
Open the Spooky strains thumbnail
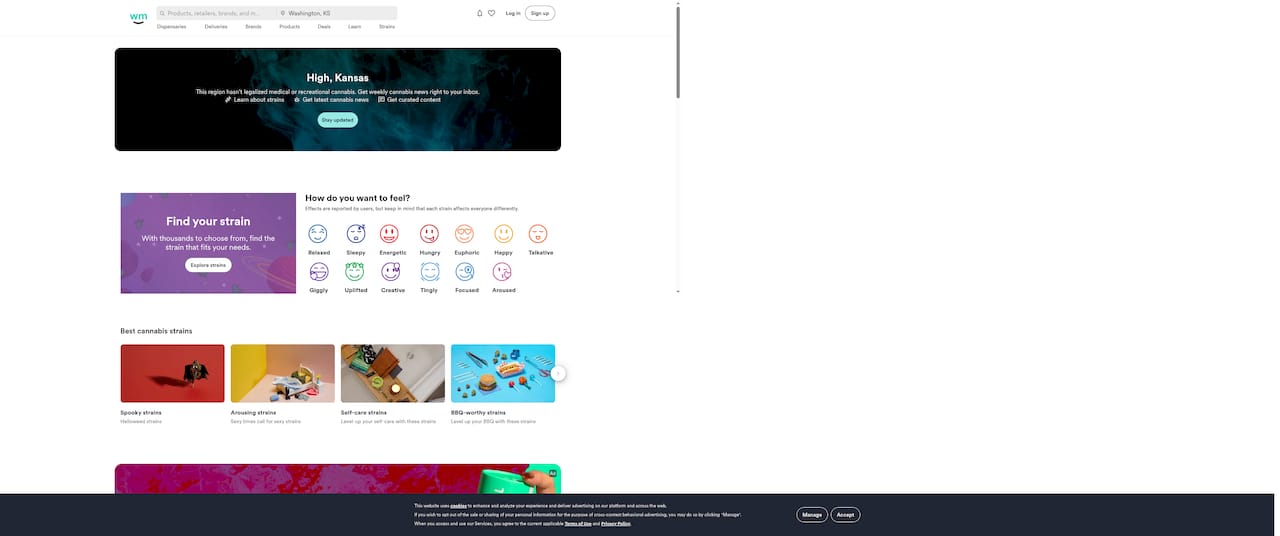172,374
